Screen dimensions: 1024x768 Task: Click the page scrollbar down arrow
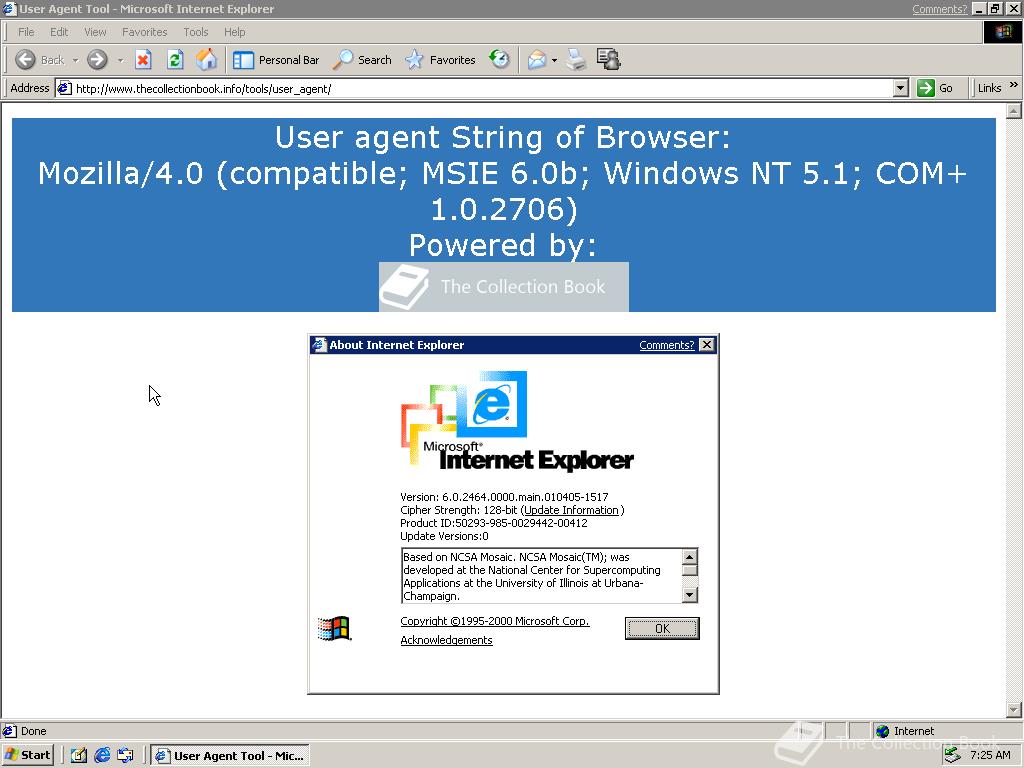tap(1014, 709)
